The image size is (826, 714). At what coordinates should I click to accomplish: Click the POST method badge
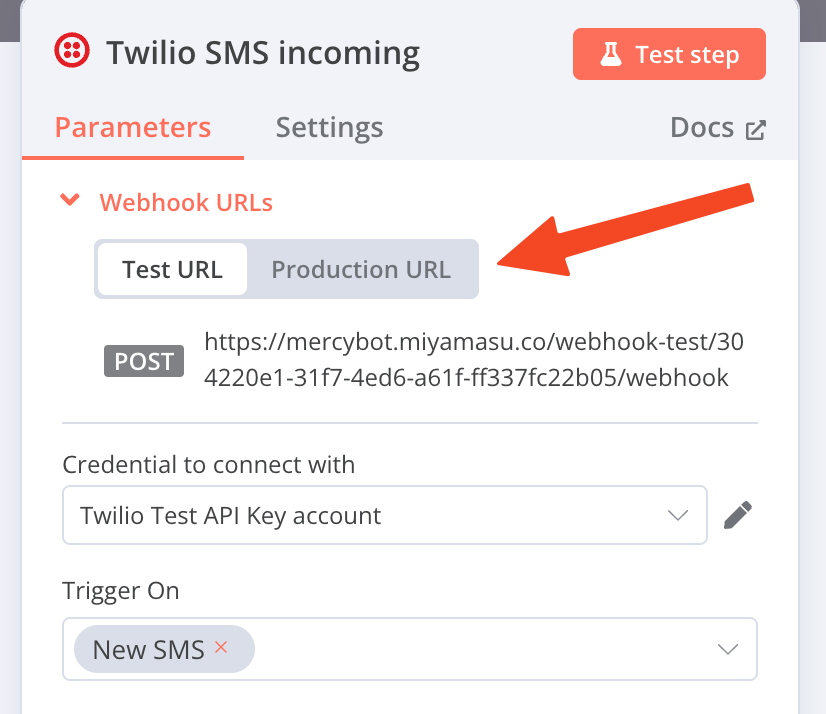click(144, 361)
